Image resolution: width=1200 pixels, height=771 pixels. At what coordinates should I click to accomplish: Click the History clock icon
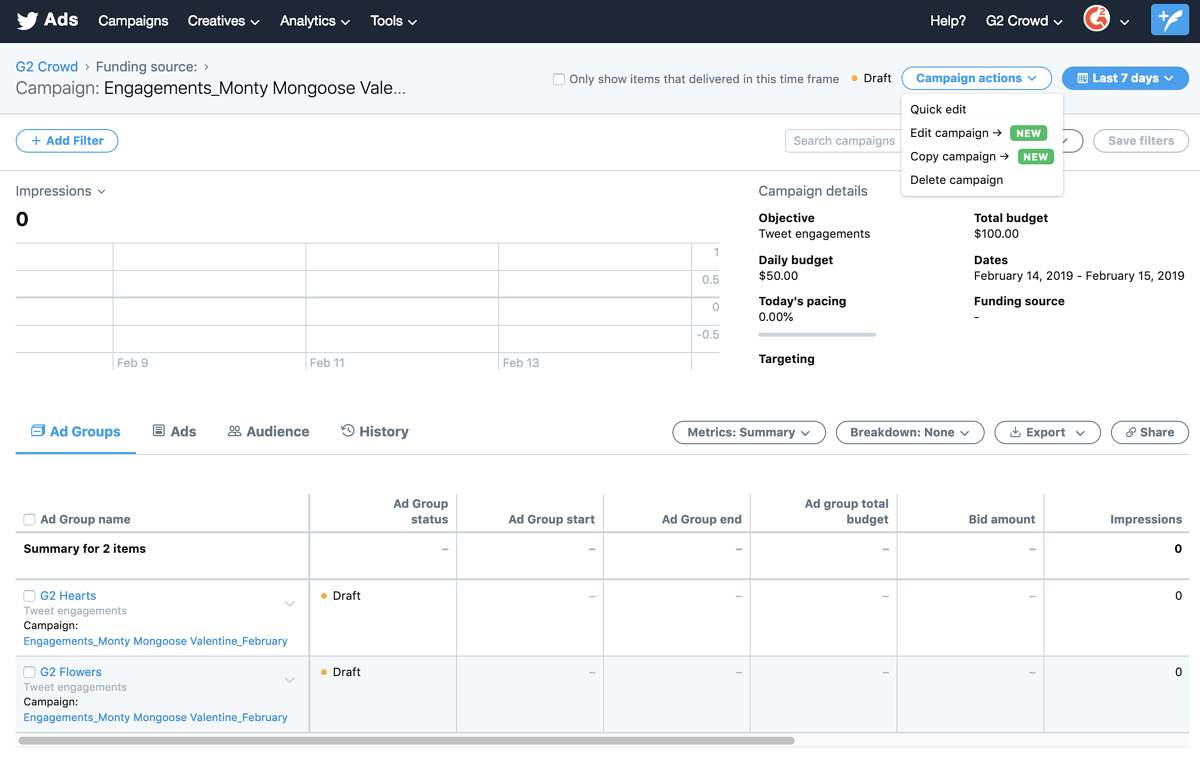click(x=348, y=431)
